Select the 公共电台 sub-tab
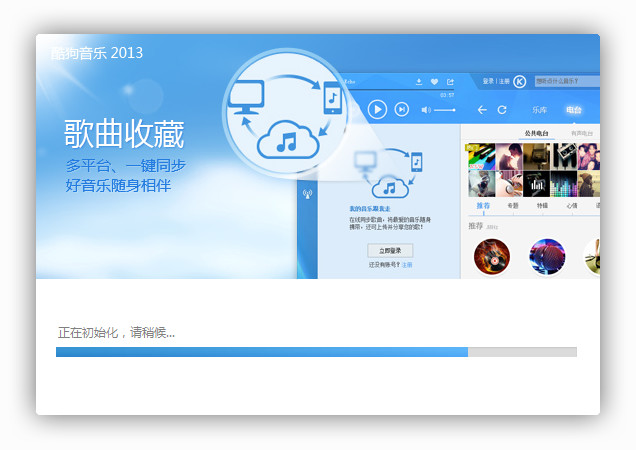This screenshot has width=636, height=450. click(x=536, y=133)
